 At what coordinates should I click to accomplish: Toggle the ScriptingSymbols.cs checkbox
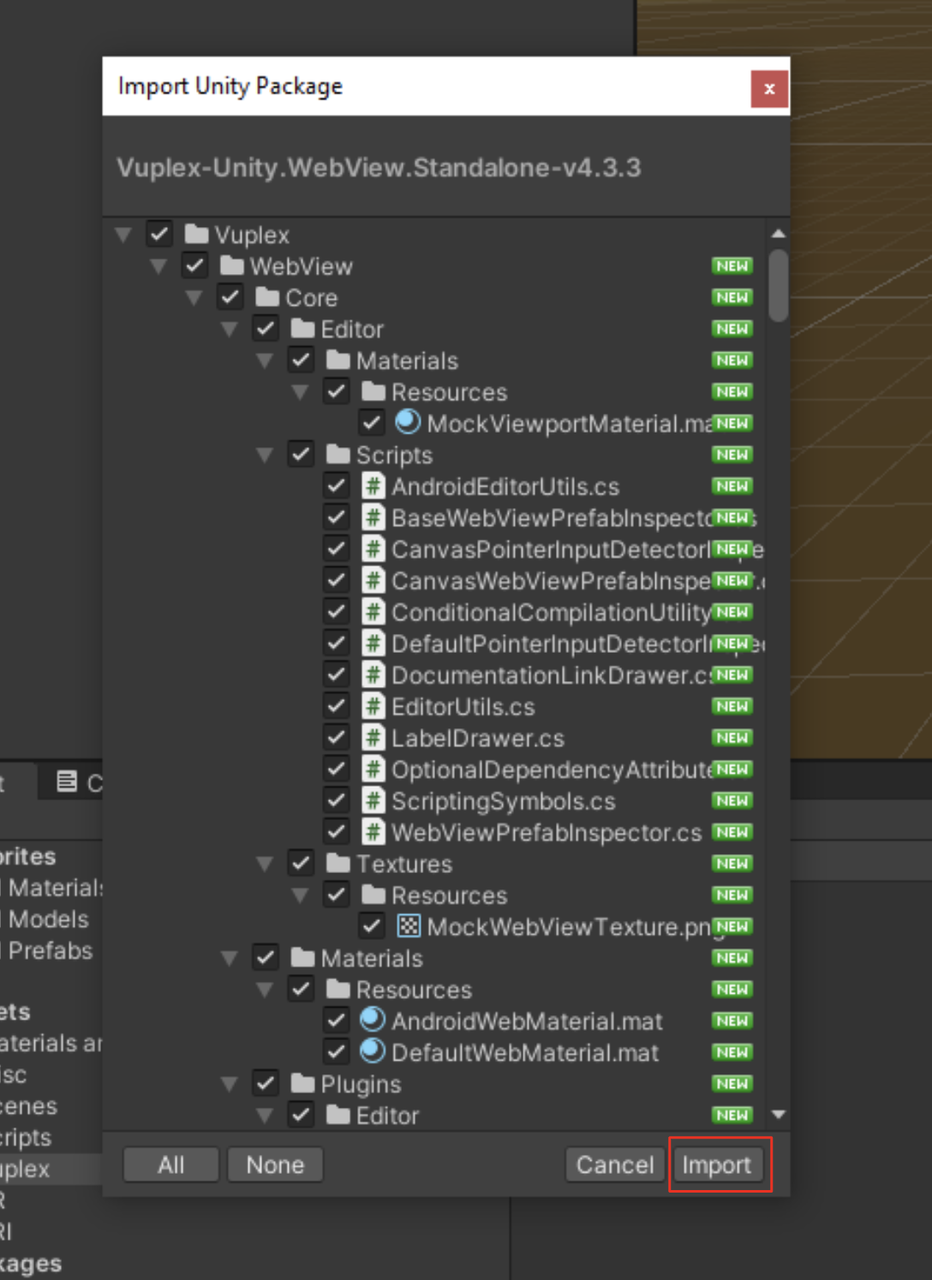click(336, 801)
